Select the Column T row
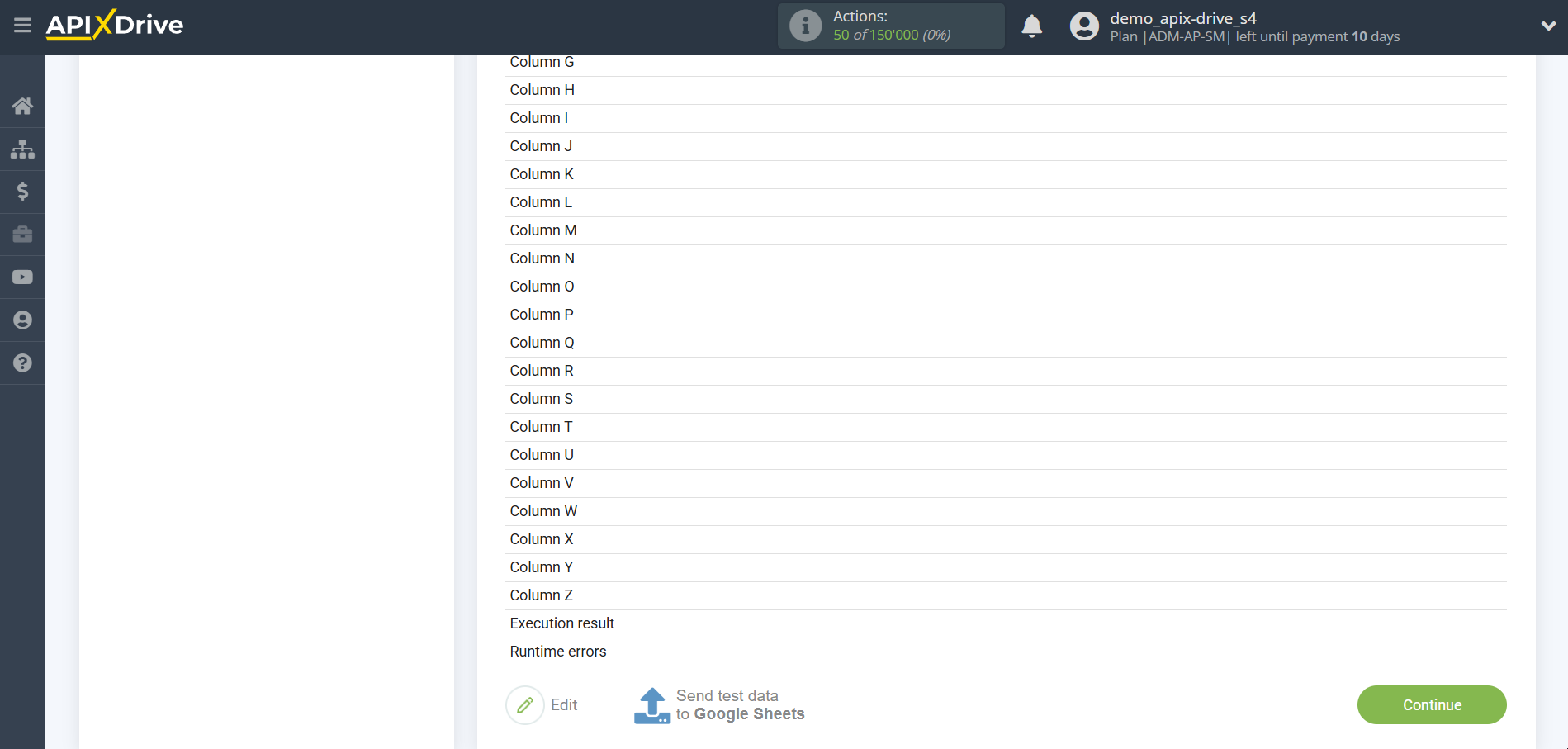 pos(1006,427)
